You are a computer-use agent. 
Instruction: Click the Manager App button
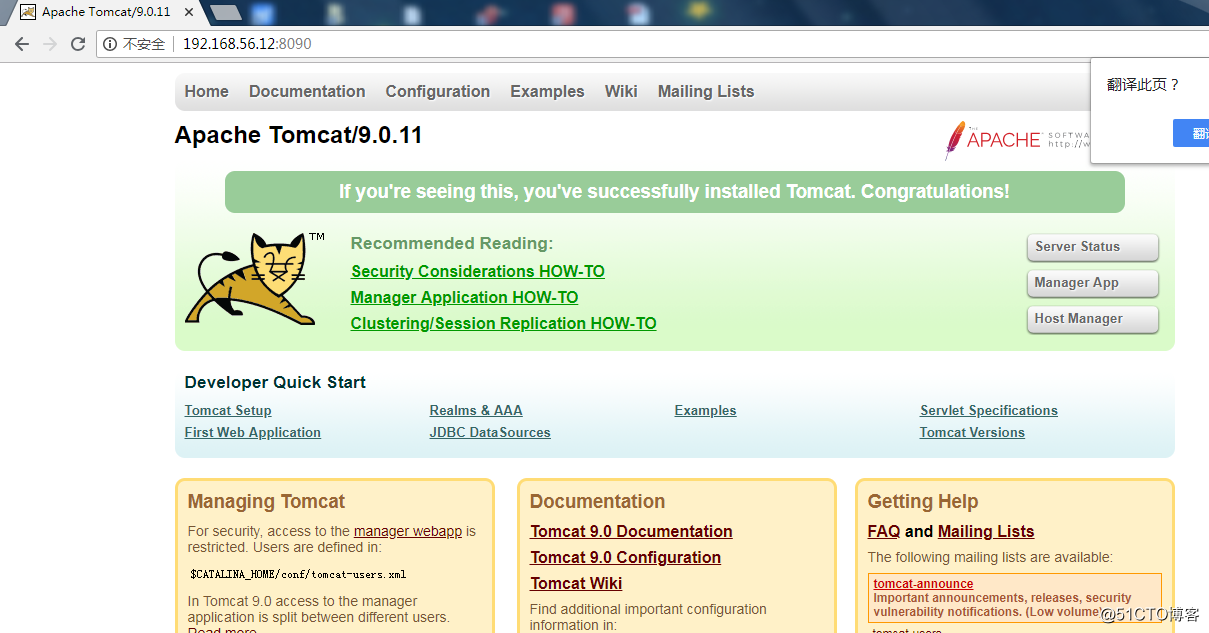pyautogui.click(x=1092, y=283)
